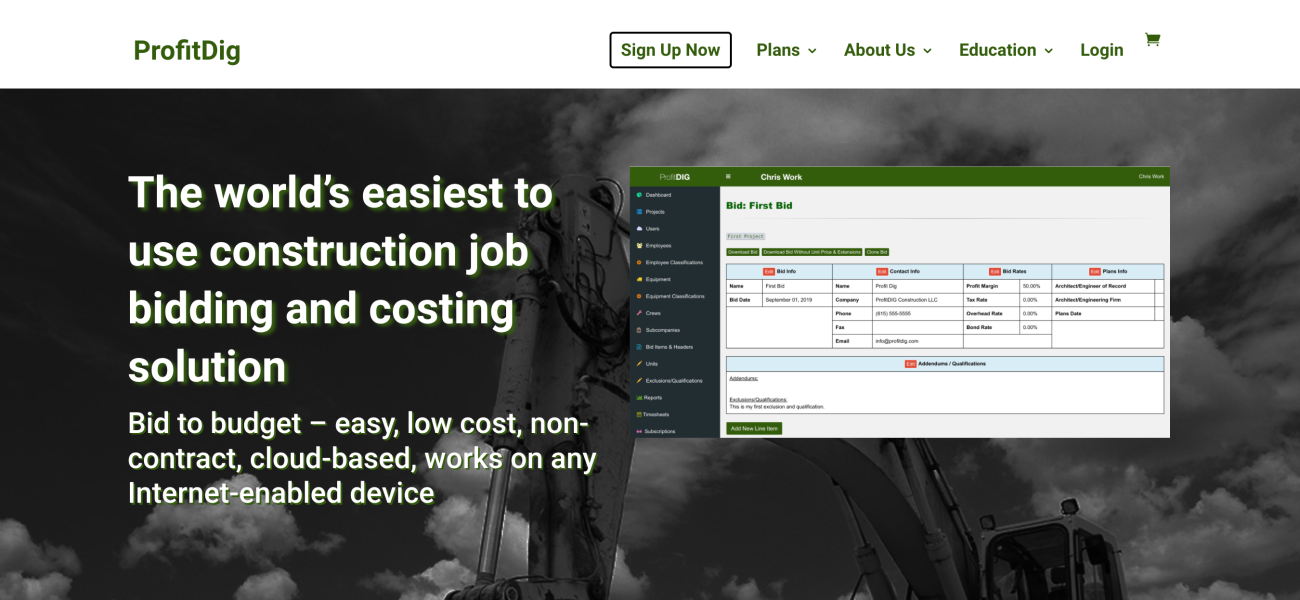Viewport: 1300px width, 600px height.
Task: Select the Employees sidebar icon
Action: pyautogui.click(x=639, y=245)
